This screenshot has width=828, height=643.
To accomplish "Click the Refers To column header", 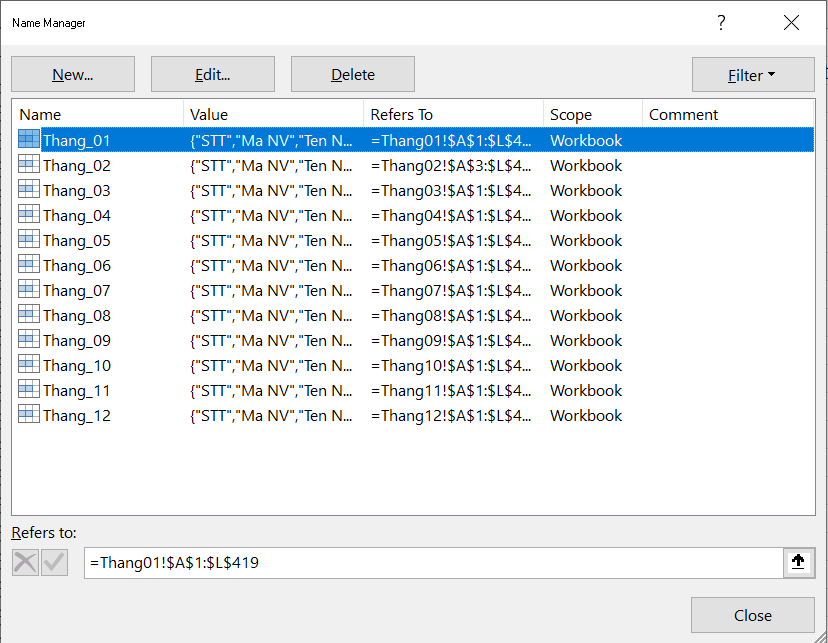I will coord(453,114).
